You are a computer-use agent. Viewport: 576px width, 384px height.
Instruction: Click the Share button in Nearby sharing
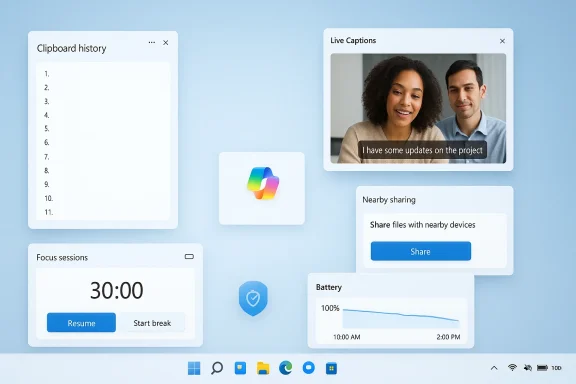[x=421, y=251]
